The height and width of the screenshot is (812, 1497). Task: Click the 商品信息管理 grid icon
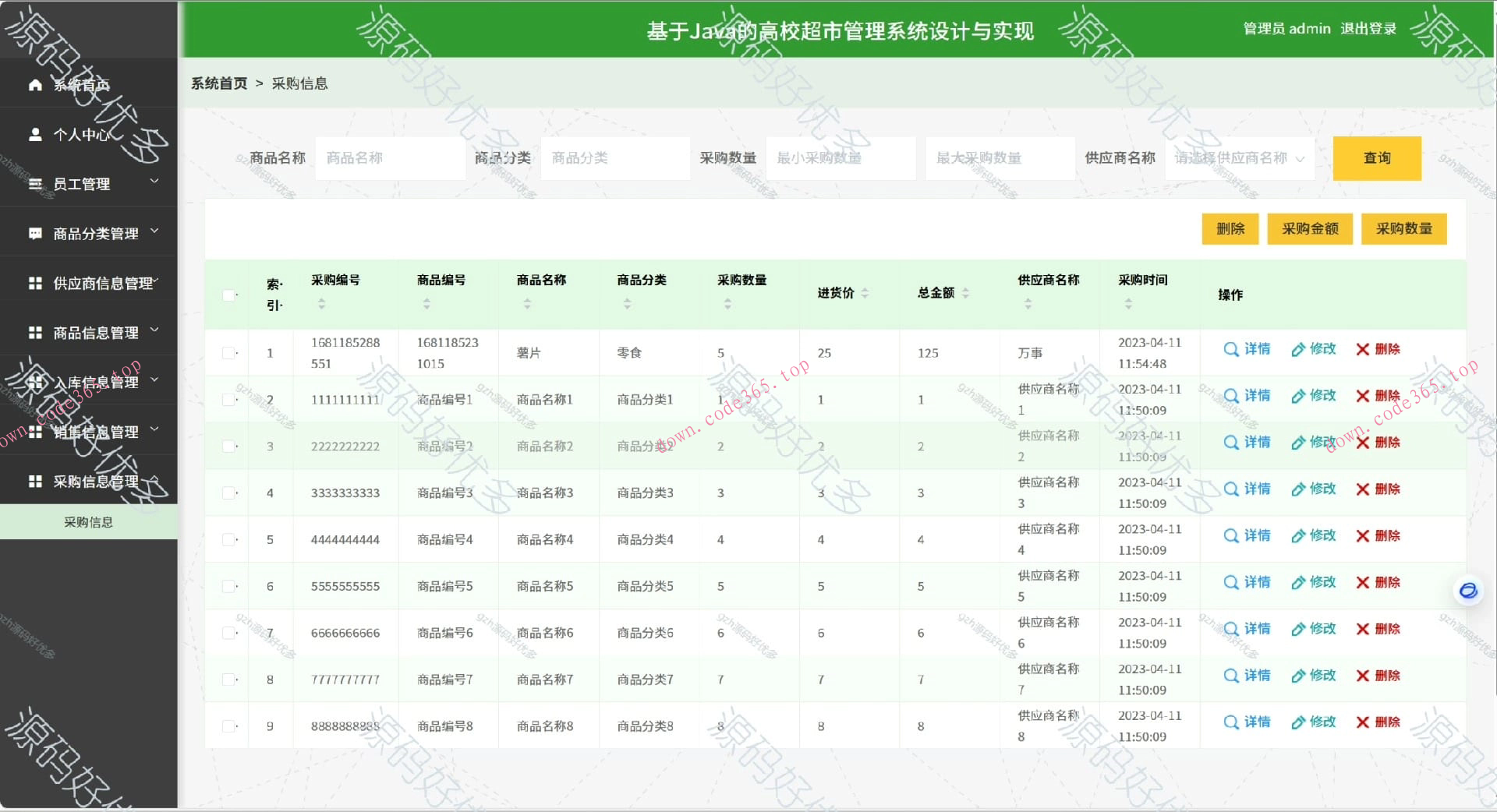(34, 333)
